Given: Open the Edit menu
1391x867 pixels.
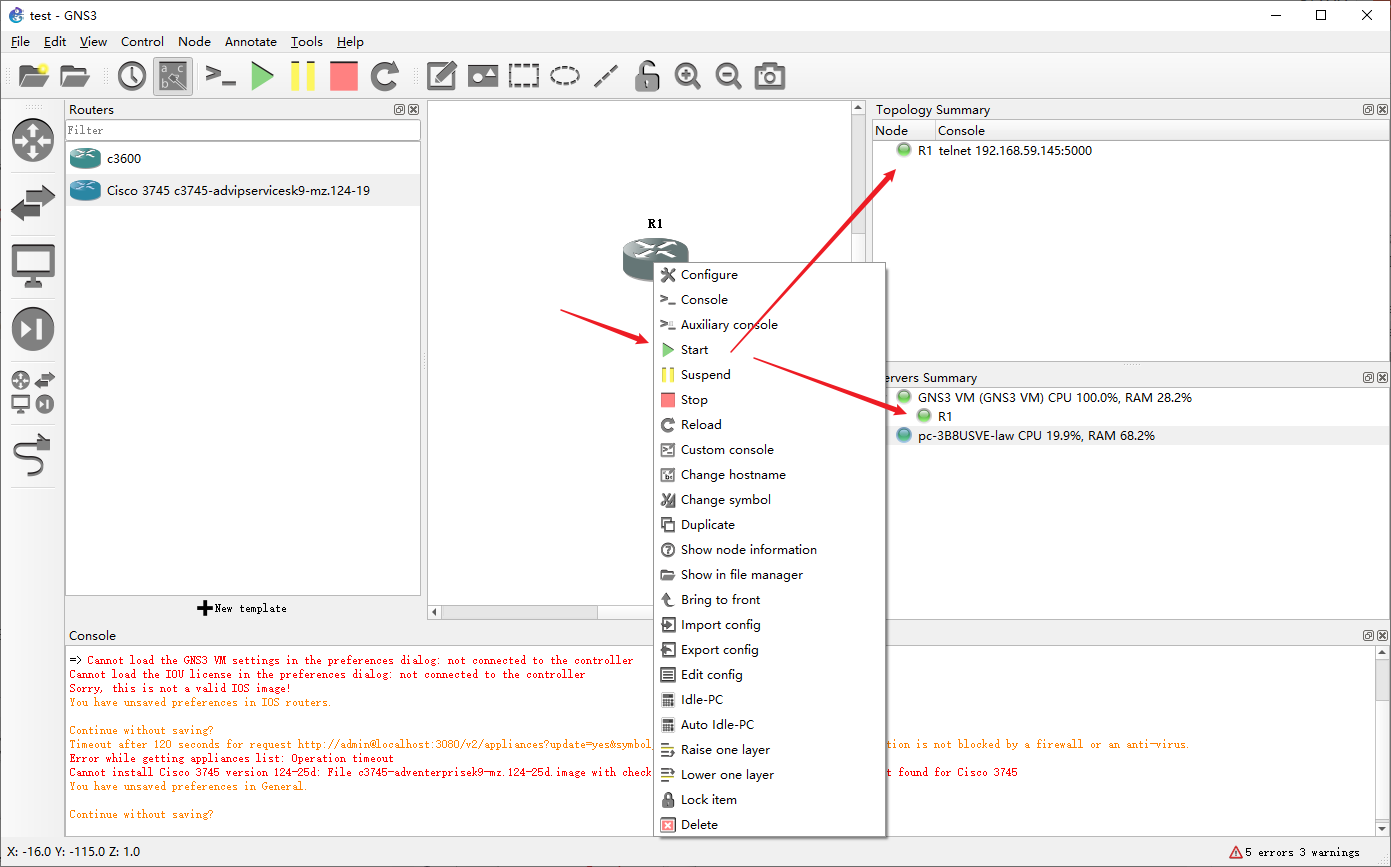Looking at the screenshot, I should pos(55,42).
